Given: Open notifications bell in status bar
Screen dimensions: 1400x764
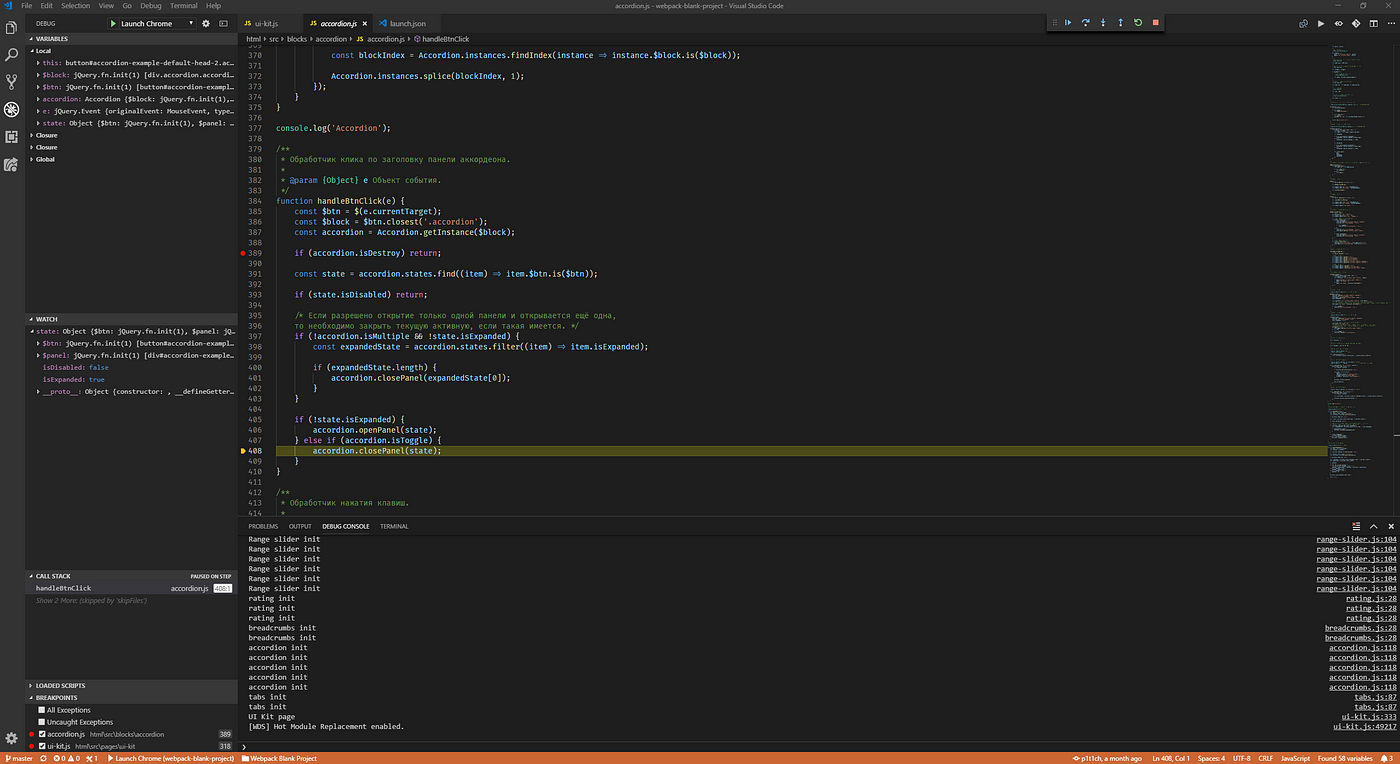Looking at the screenshot, I should [x=1386, y=758].
